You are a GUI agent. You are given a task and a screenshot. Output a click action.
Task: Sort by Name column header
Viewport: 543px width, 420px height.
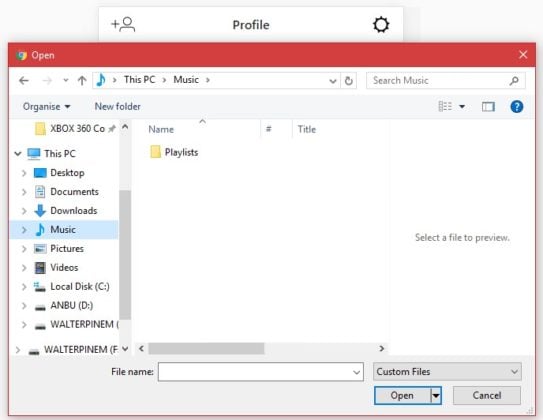[x=161, y=129]
